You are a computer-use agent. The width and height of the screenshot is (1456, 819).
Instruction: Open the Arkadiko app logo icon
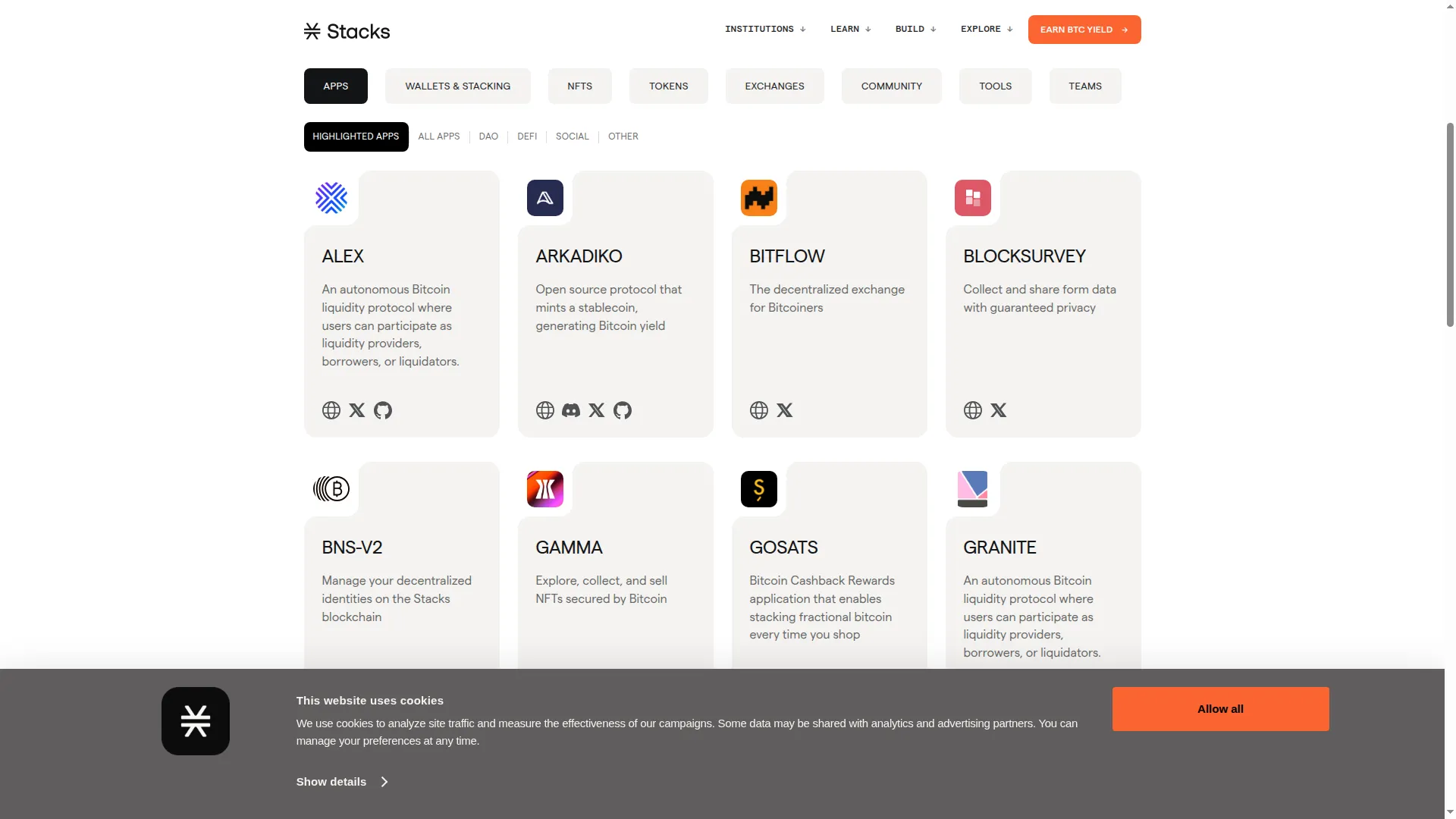pyautogui.click(x=545, y=198)
